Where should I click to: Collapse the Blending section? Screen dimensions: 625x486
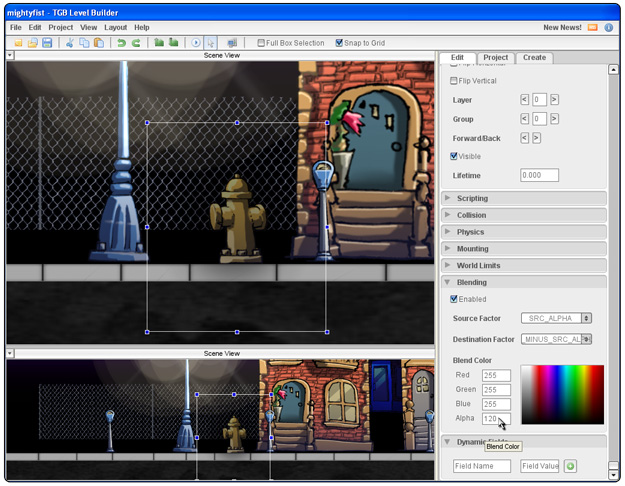coord(524,282)
